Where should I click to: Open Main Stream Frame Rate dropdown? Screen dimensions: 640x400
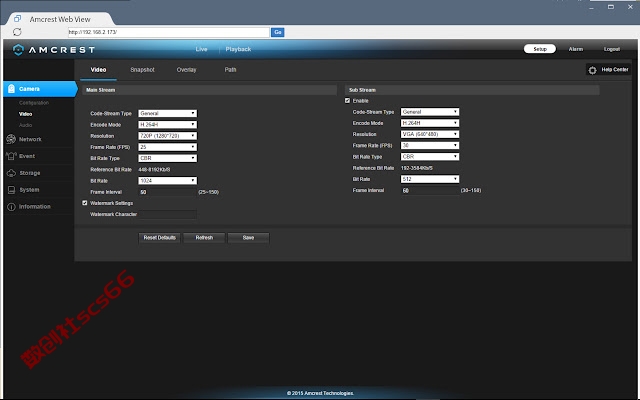click(x=167, y=147)
